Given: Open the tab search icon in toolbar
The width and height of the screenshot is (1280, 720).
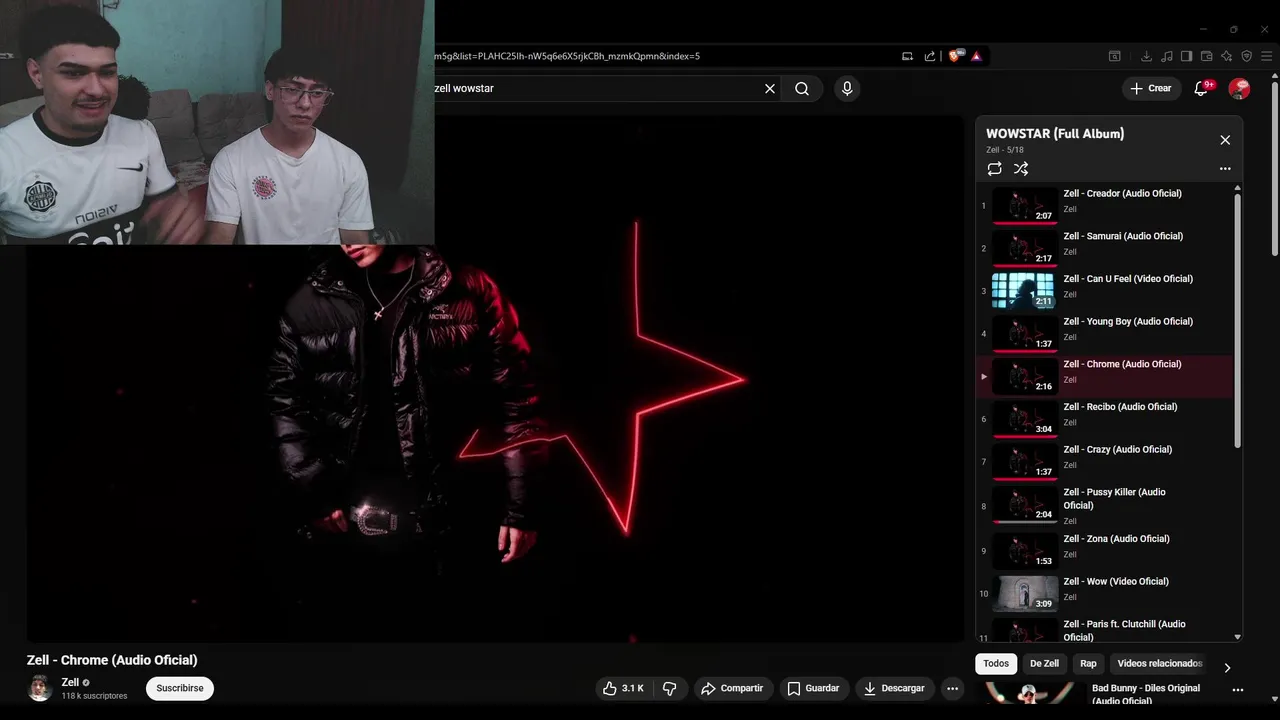Looking at the screenshot, I should point(1114,56).
